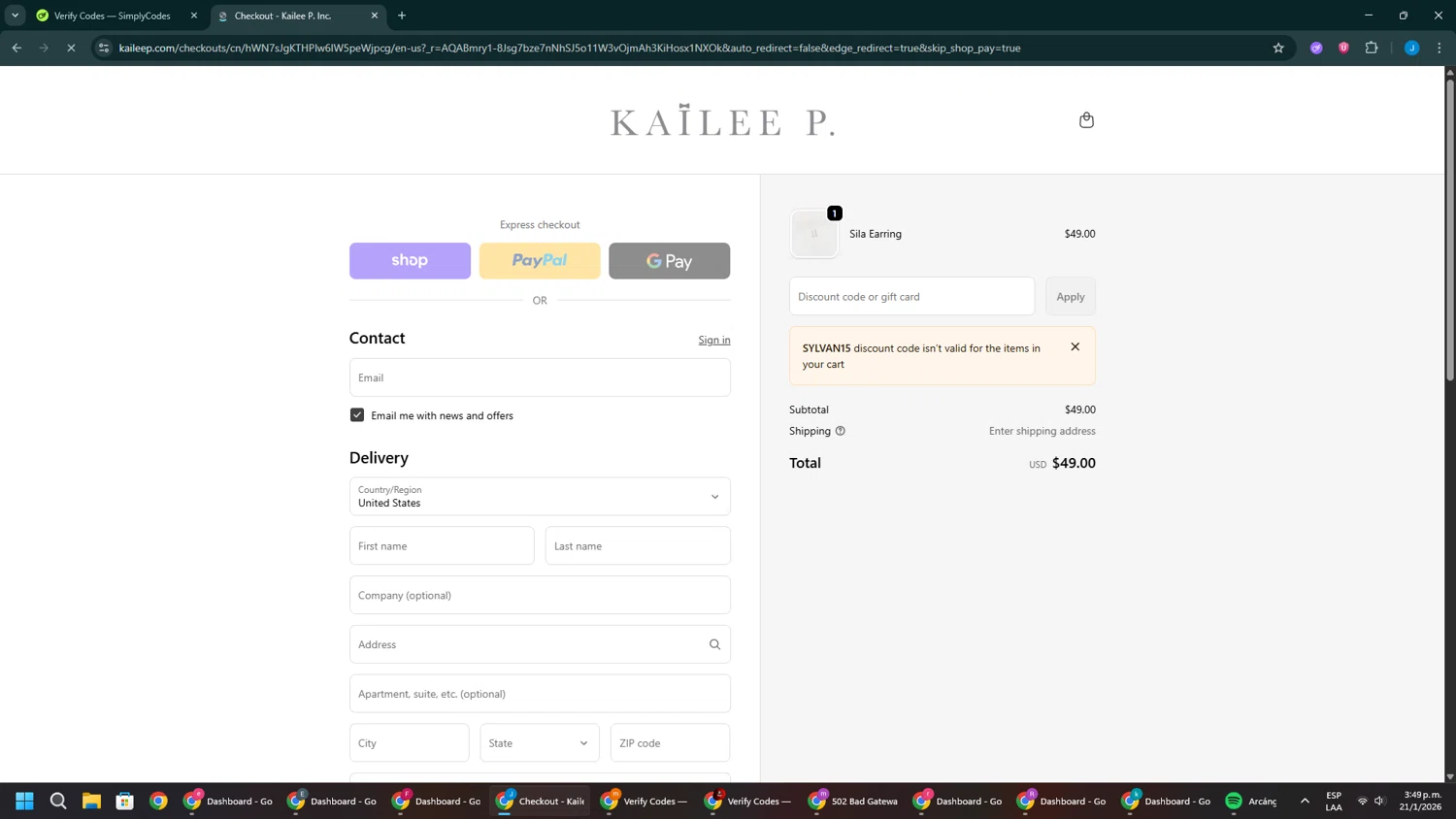Stop loading the page
Screen dimensions: 1456x819
[x=71, y=48]
